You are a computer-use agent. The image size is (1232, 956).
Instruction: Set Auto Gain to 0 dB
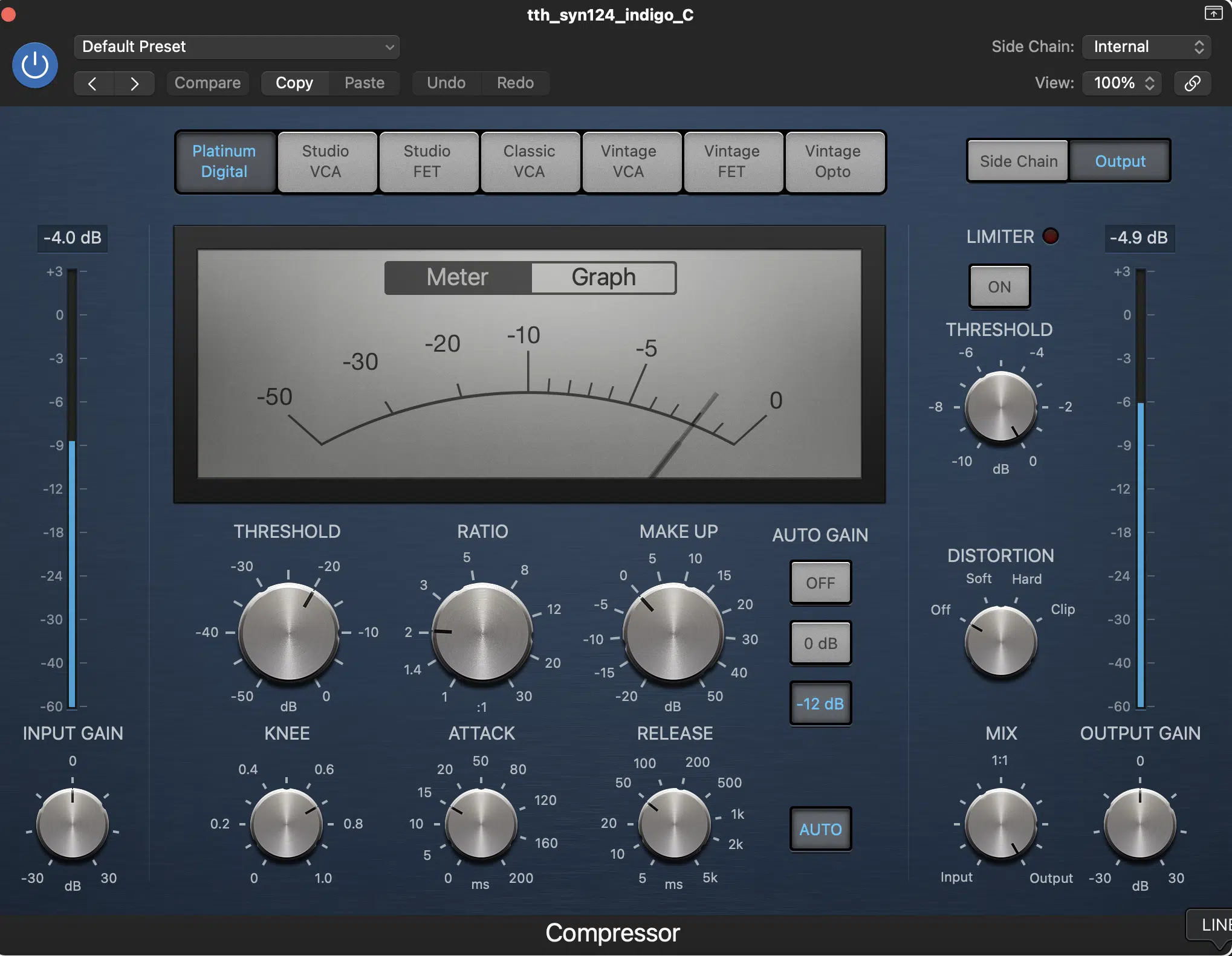[820, 643]
